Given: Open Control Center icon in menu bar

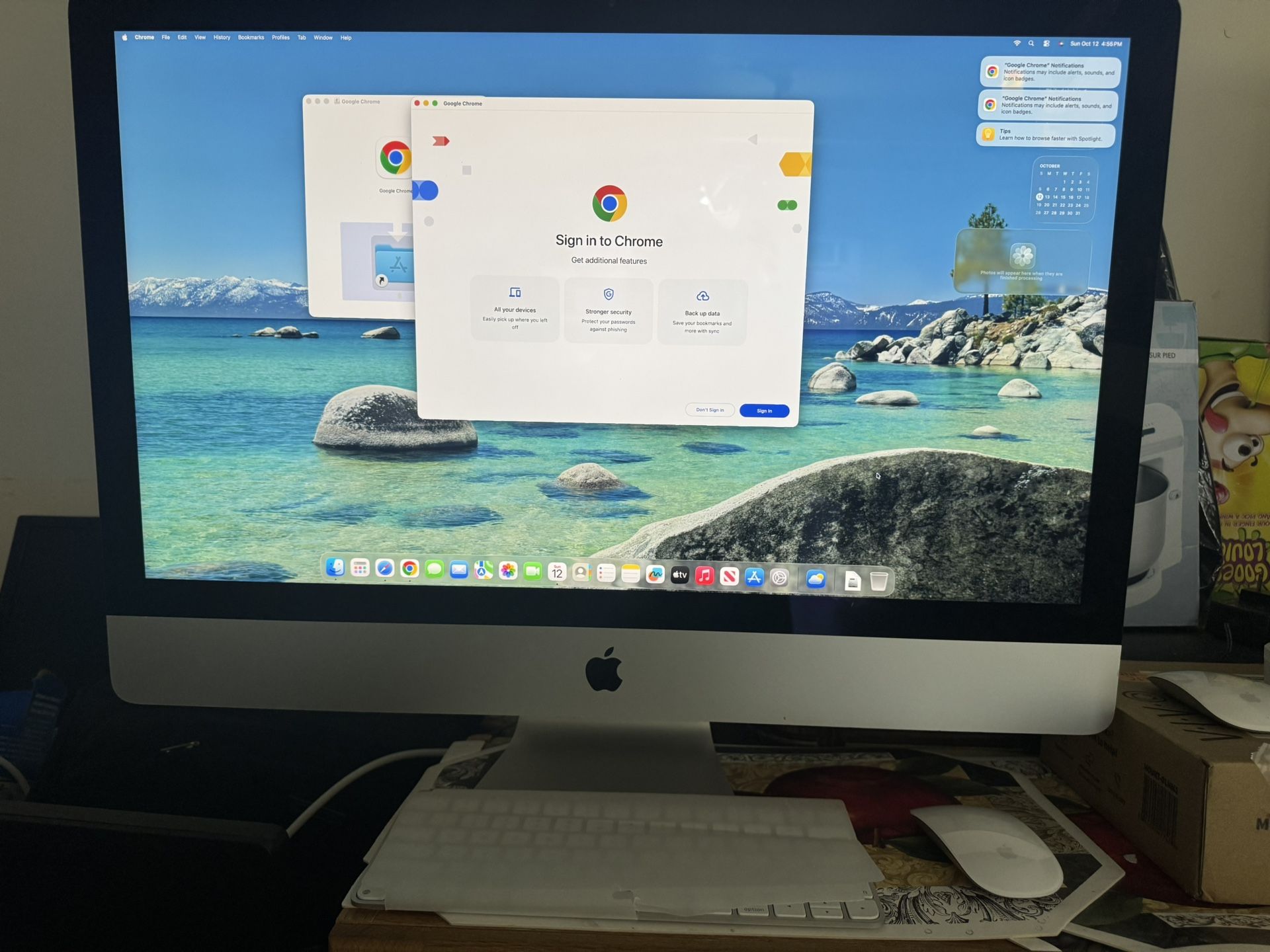Looking at the screenshot, I should (1046, 44).
